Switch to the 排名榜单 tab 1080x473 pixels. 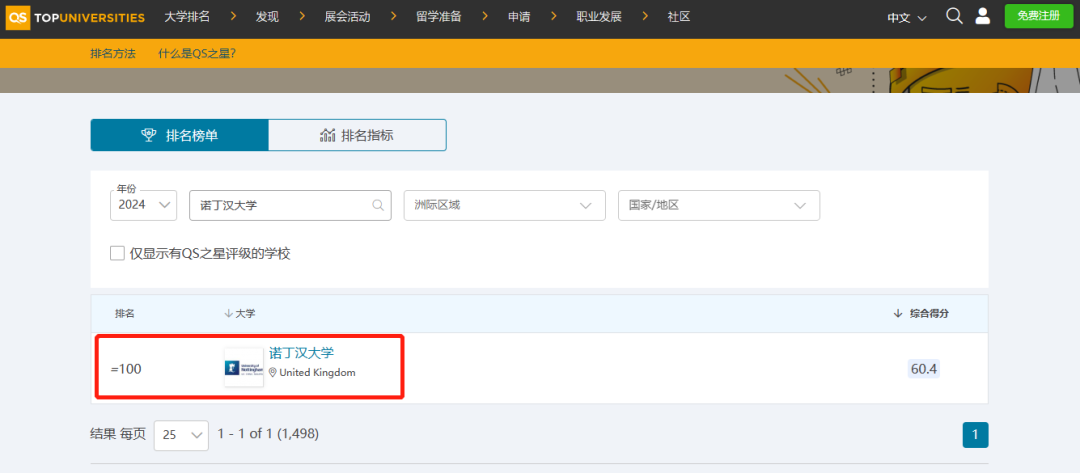tap(179, 135)
